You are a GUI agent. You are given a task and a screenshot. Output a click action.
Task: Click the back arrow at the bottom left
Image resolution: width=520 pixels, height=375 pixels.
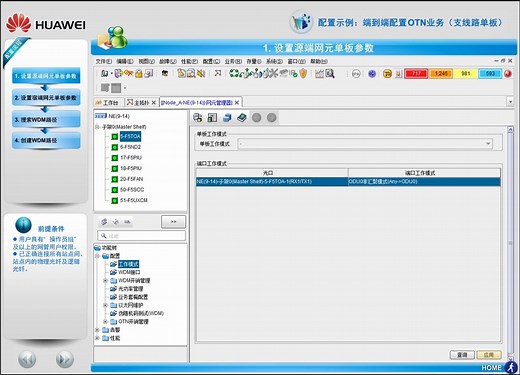point(27,359)
